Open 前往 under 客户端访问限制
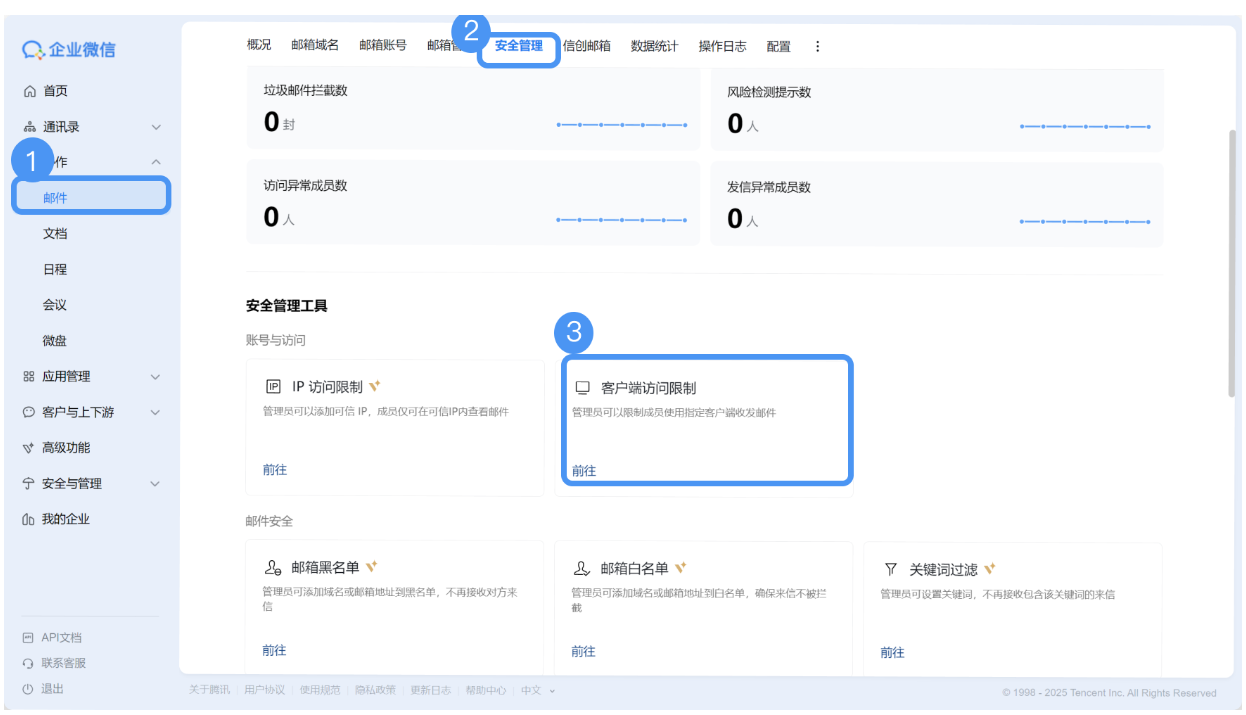Screen dimensions: 1246x715 point(583,470)
